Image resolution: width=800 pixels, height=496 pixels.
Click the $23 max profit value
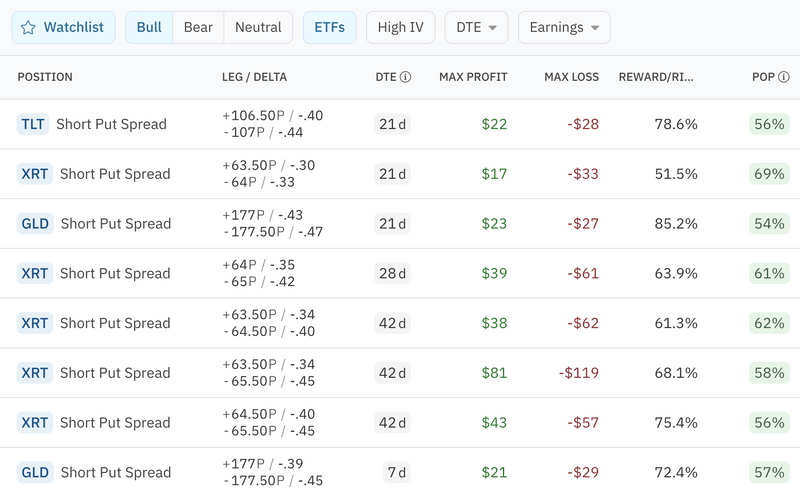494,224
